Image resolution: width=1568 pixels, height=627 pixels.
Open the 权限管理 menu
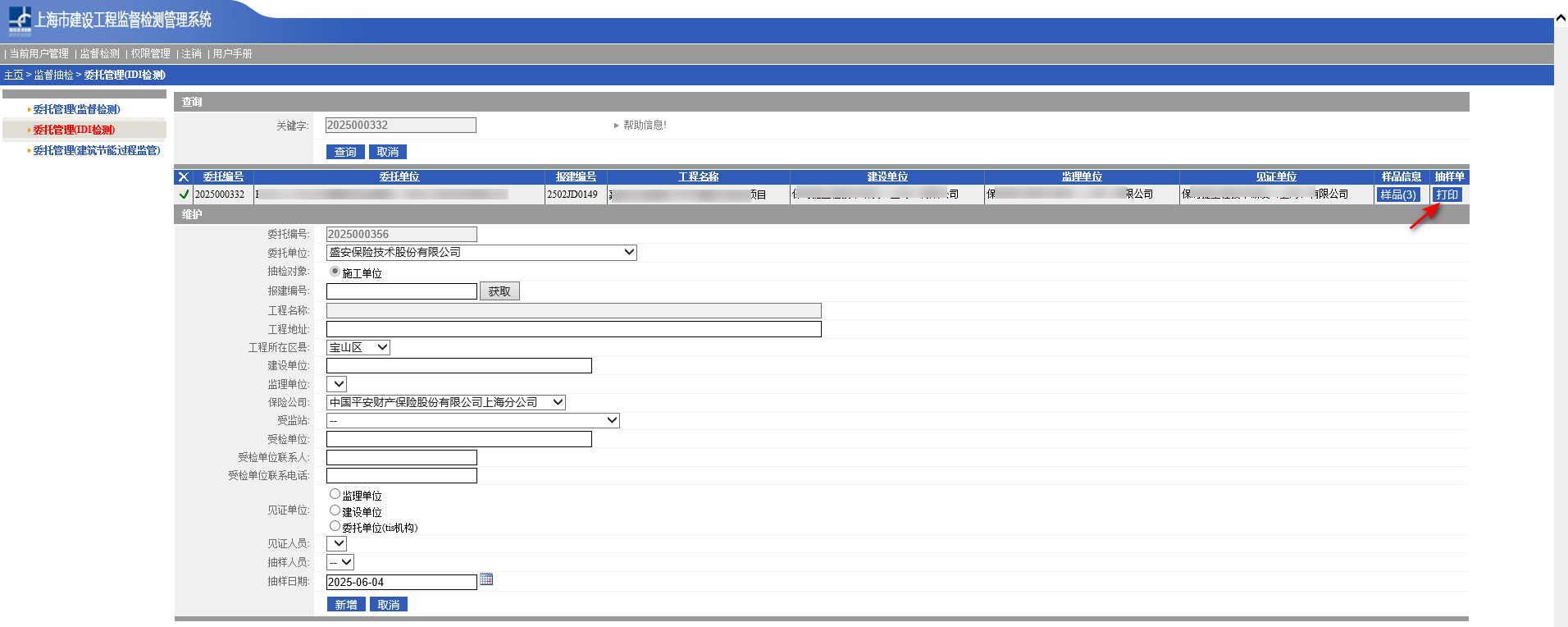click(x=150, y=54)
